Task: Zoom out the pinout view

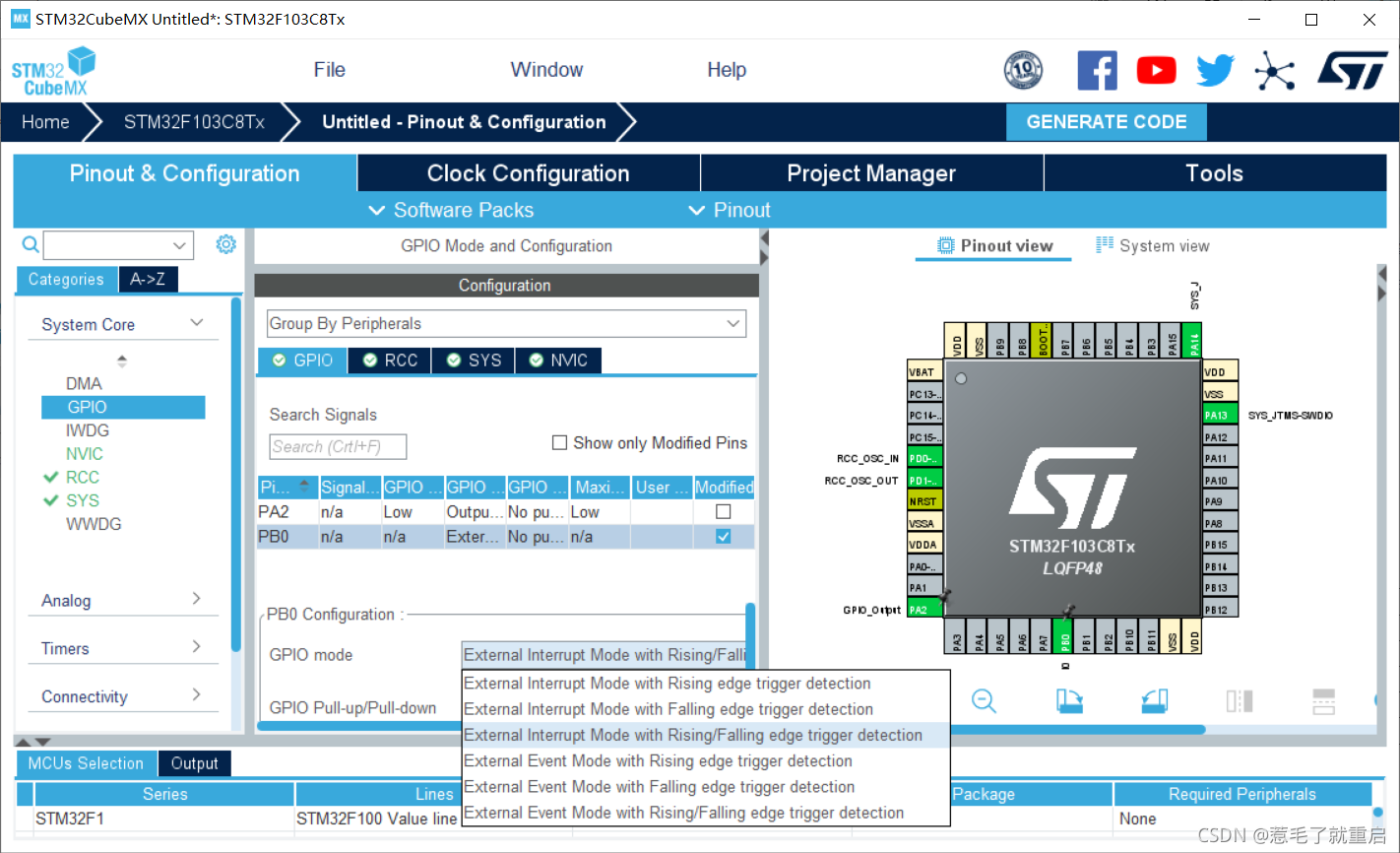Action: (984, 701)
